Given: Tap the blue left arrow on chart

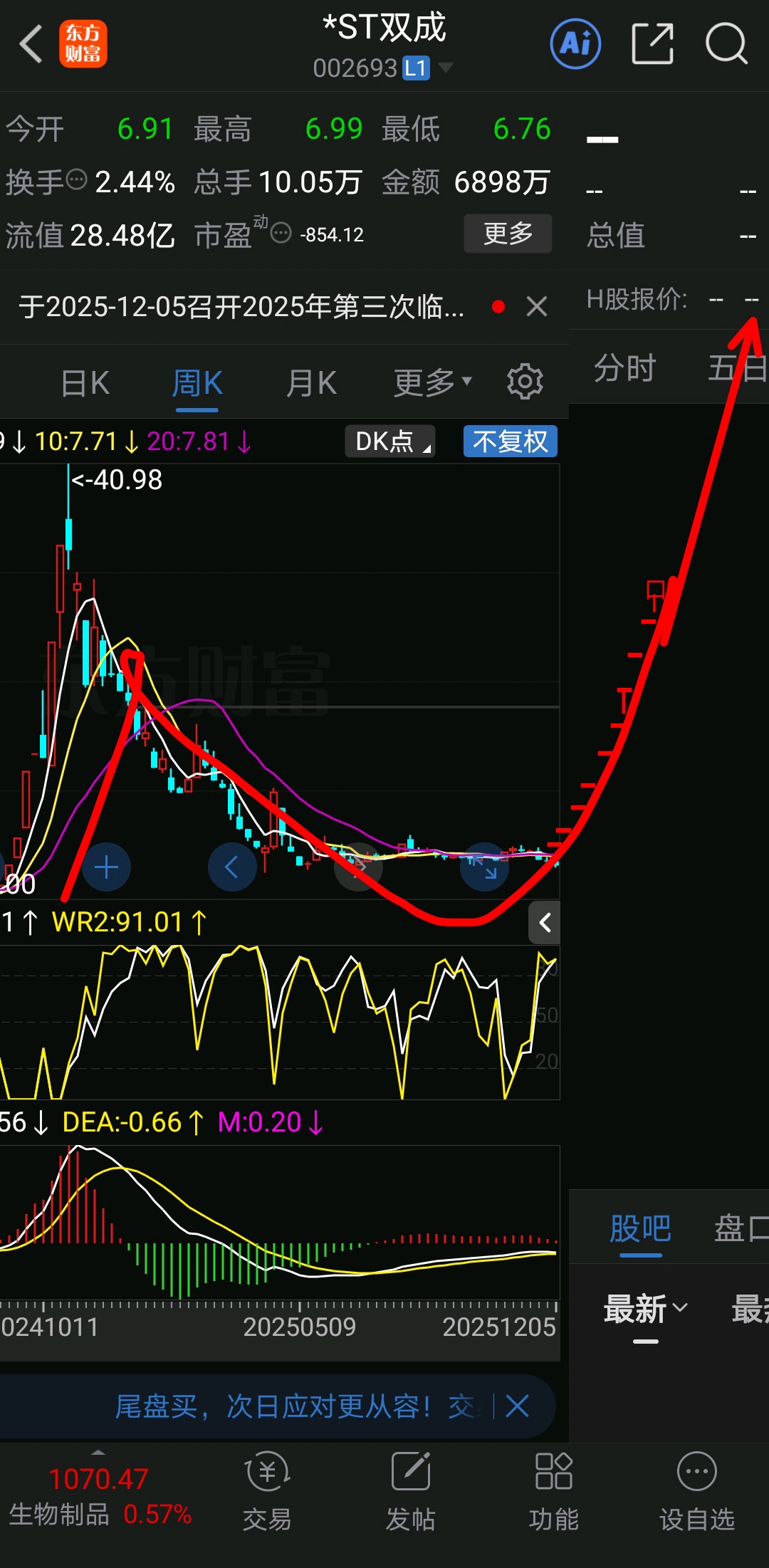Looking at the screenshot, I should 232,867.
